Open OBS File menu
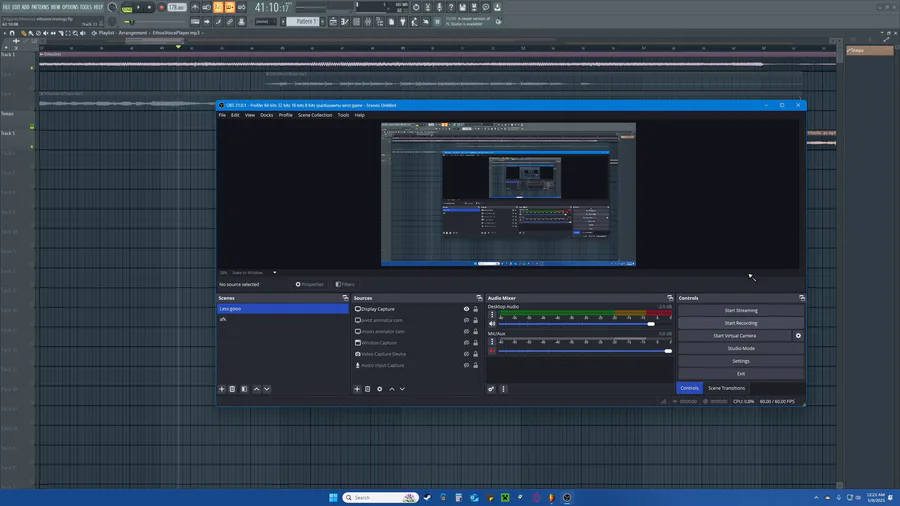 pyautogui.click(x=222, y=115)
